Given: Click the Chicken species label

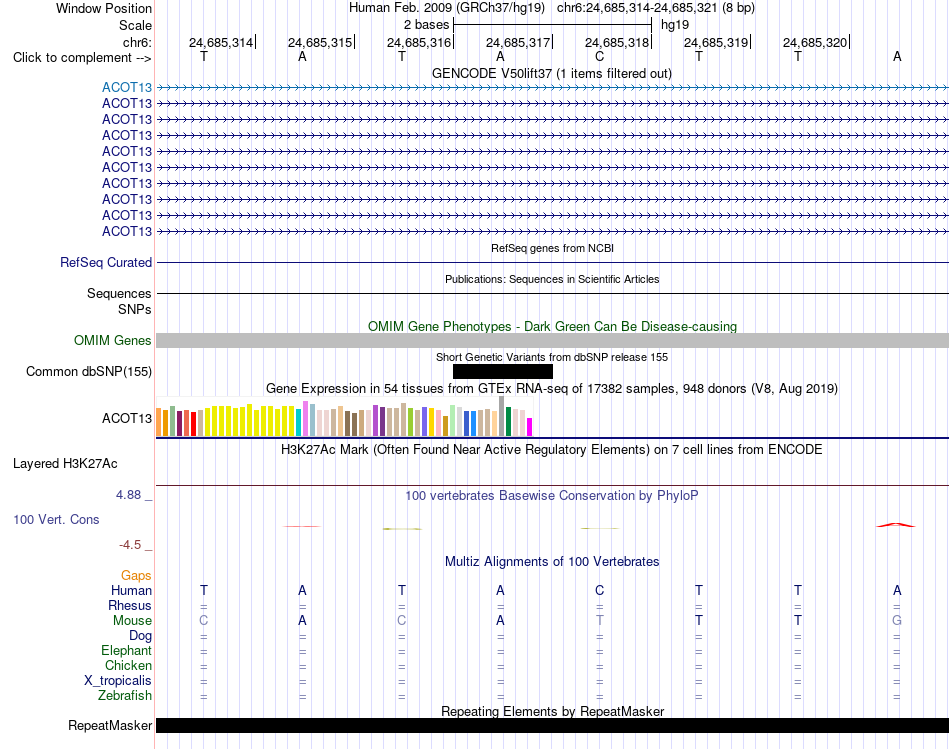Looking at the screenshot, I should pyautogui.click(x=128, y=665).
